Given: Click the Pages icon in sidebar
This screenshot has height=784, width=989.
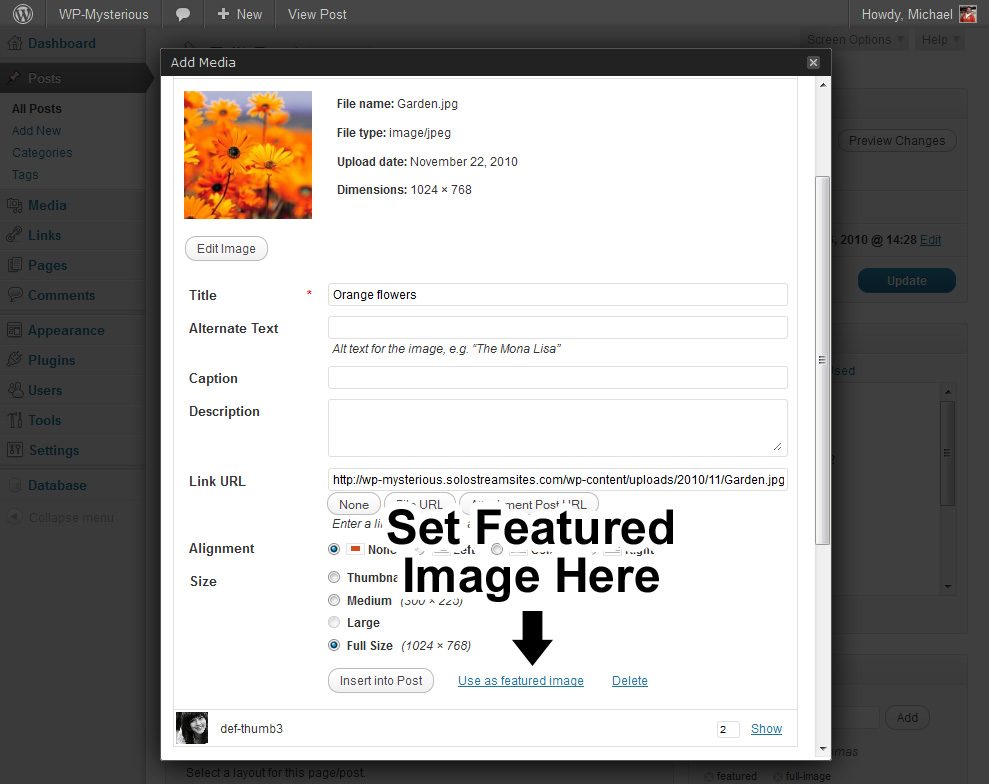Looking at the screenshot, I should pos(15,265).
